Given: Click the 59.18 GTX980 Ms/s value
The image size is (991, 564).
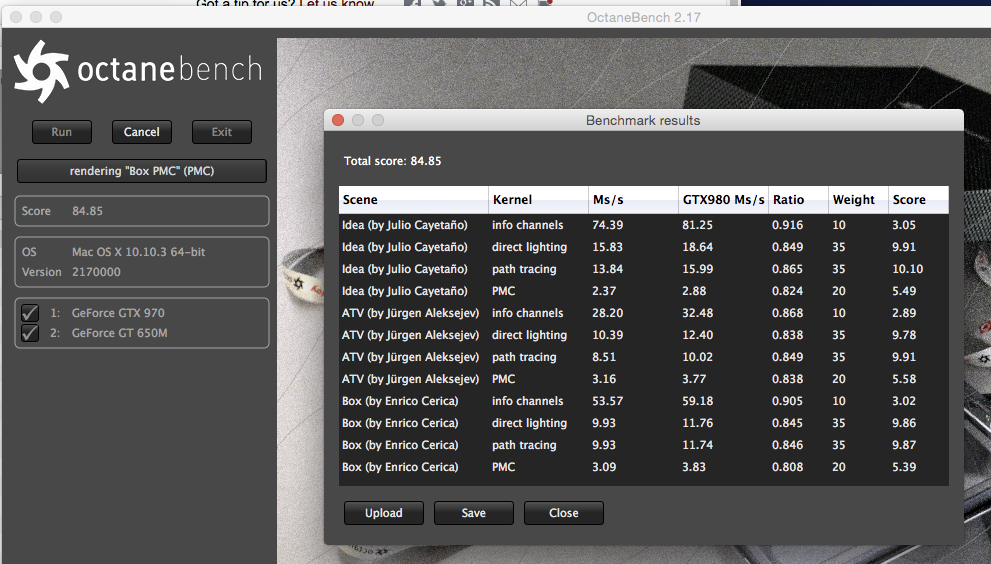Looking at the screenshot, I should 698,402.
